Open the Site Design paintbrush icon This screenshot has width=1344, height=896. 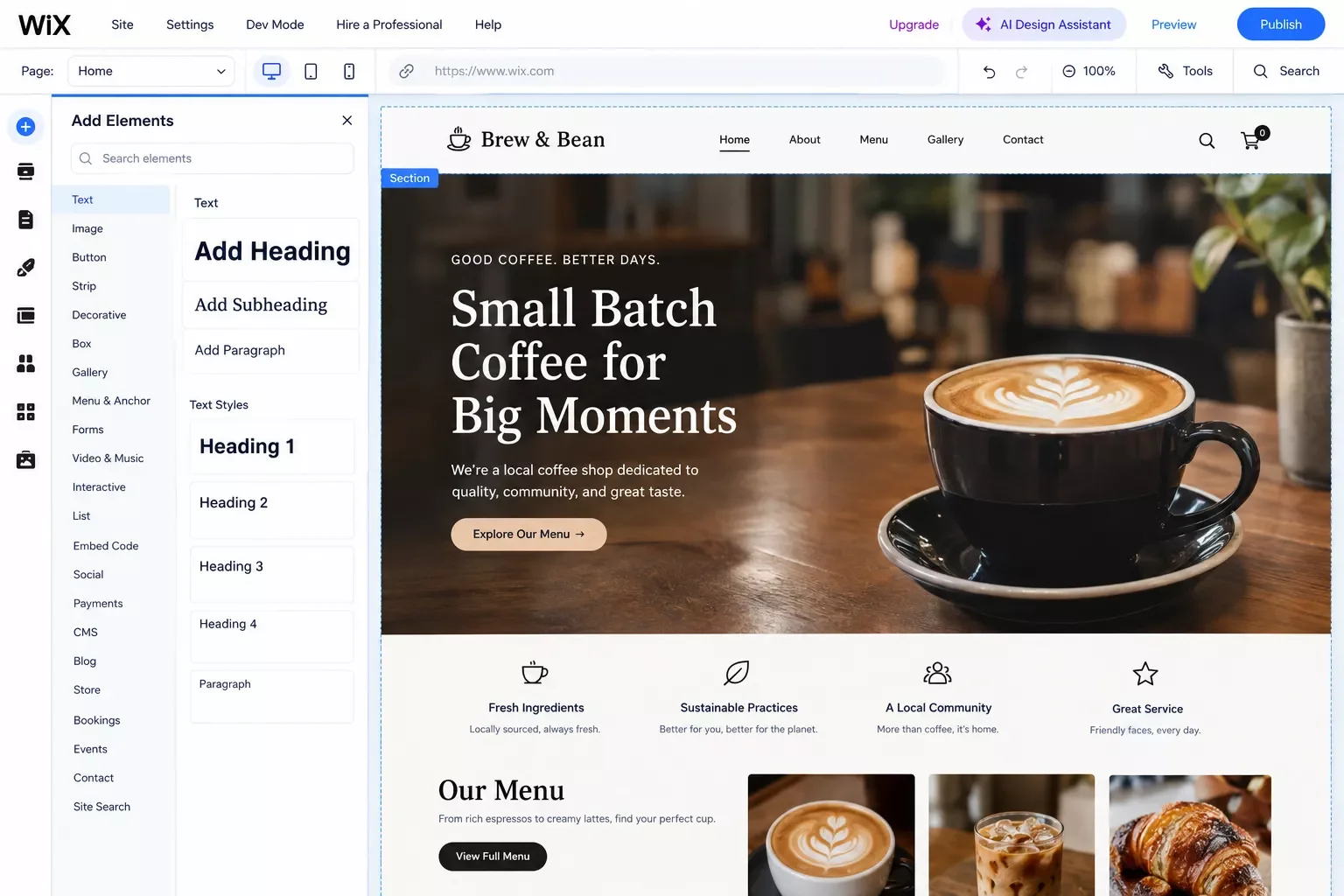click(25, 268)
